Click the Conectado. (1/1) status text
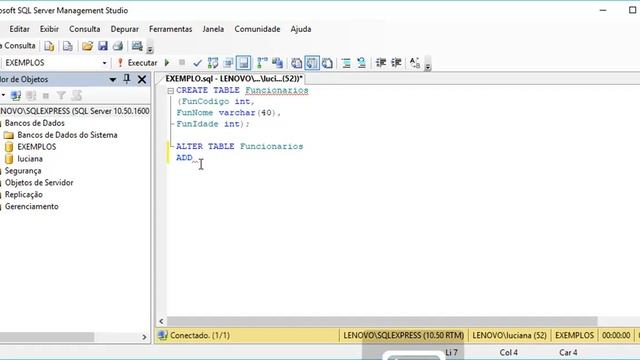 [200, 336]
